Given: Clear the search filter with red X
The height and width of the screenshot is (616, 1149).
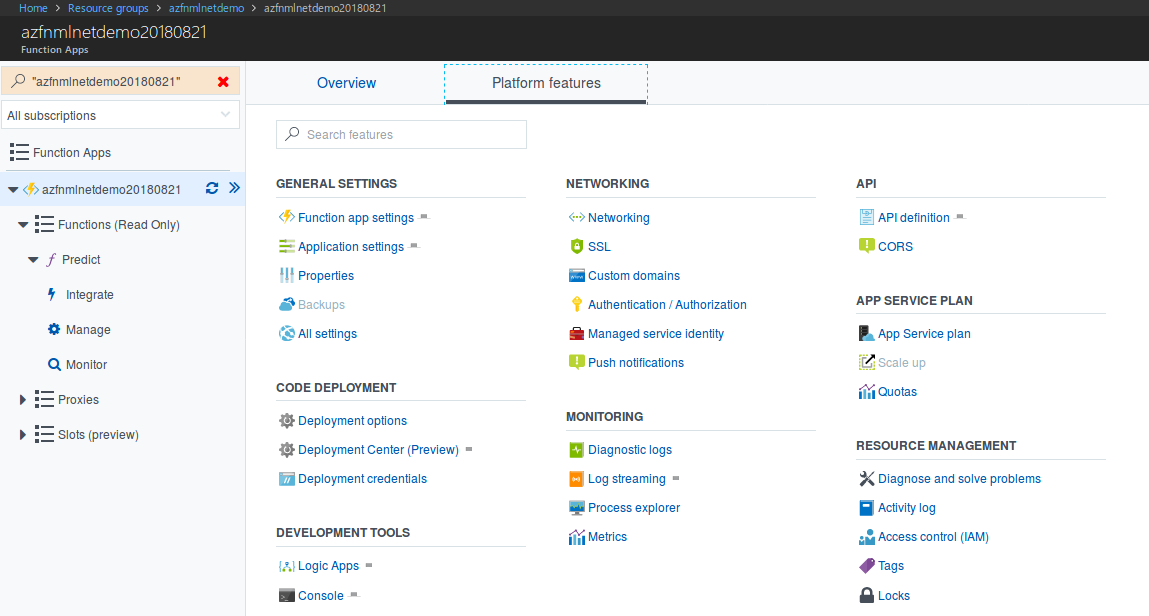Looking at the screenshot, I should [223, 82].
